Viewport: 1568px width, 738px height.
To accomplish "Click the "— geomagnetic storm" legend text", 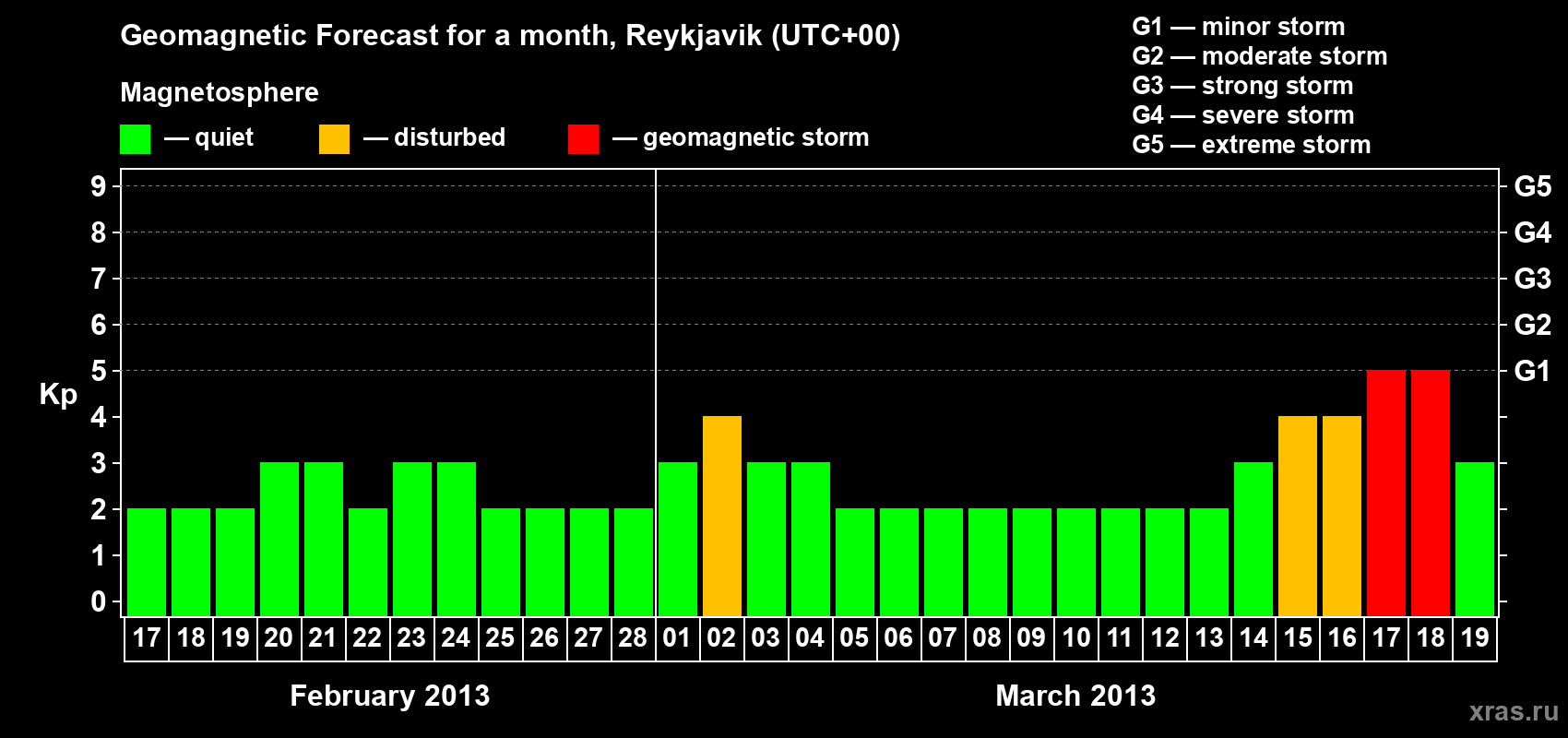I will click(x=741, y=137).
